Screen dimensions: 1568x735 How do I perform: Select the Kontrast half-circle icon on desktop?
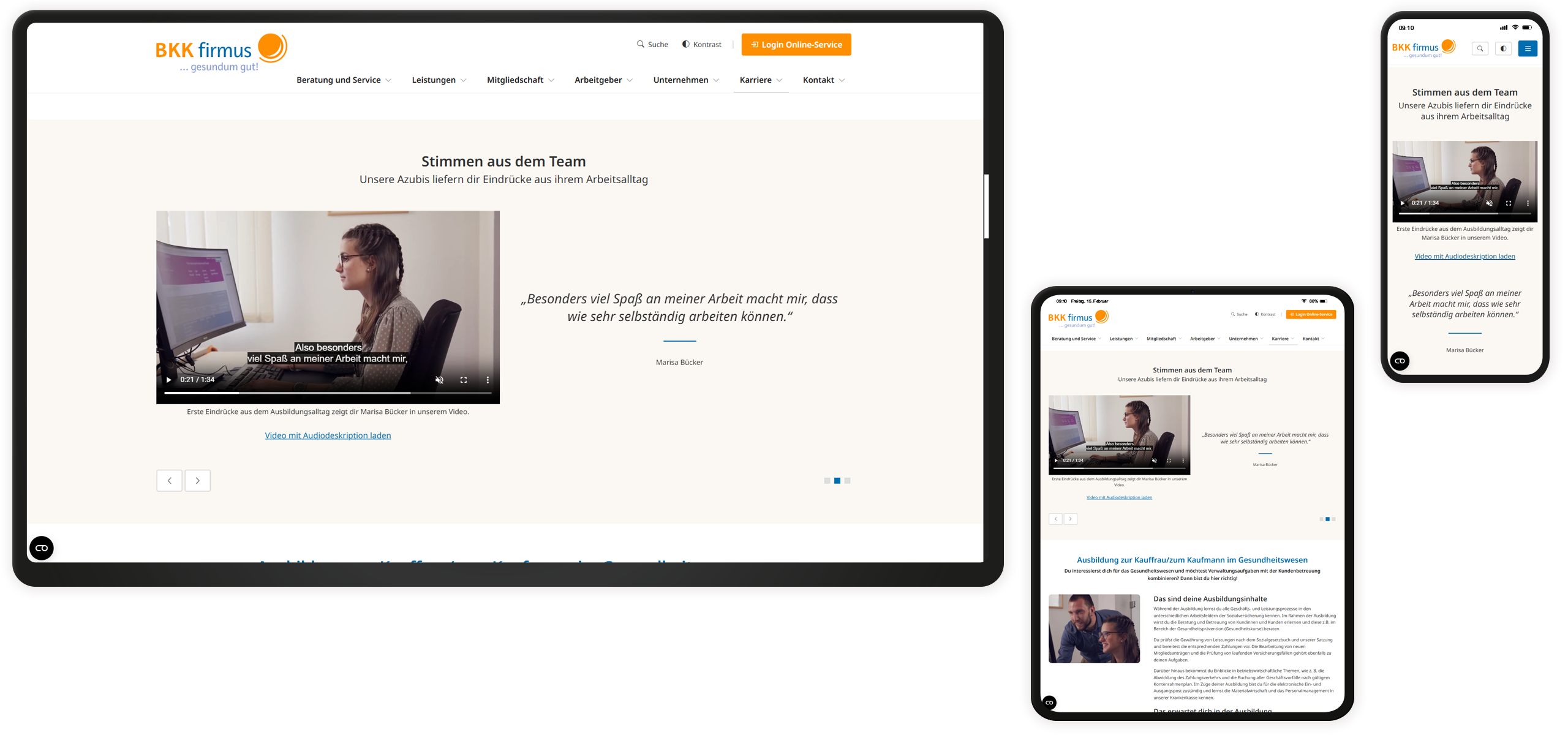[x=685, y=44]
